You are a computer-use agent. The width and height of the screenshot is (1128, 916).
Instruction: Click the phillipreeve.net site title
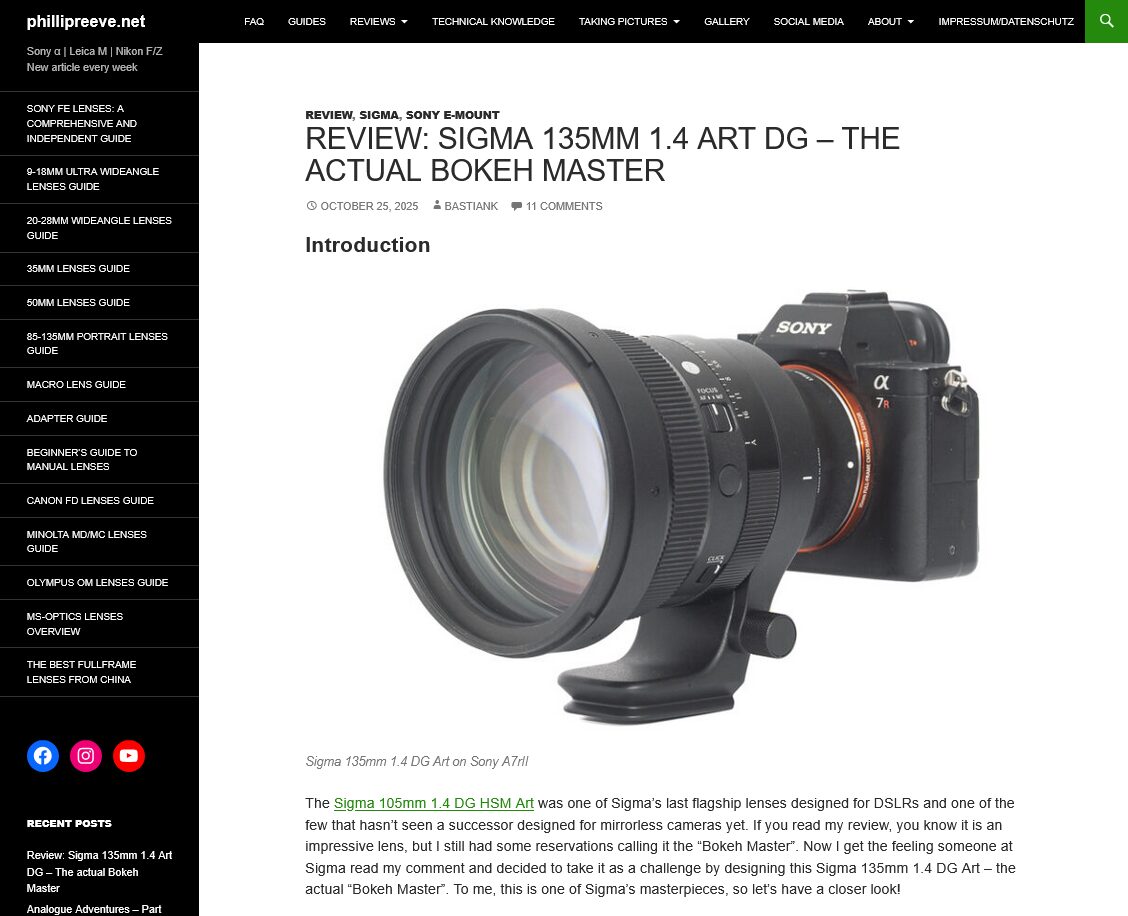86,21
